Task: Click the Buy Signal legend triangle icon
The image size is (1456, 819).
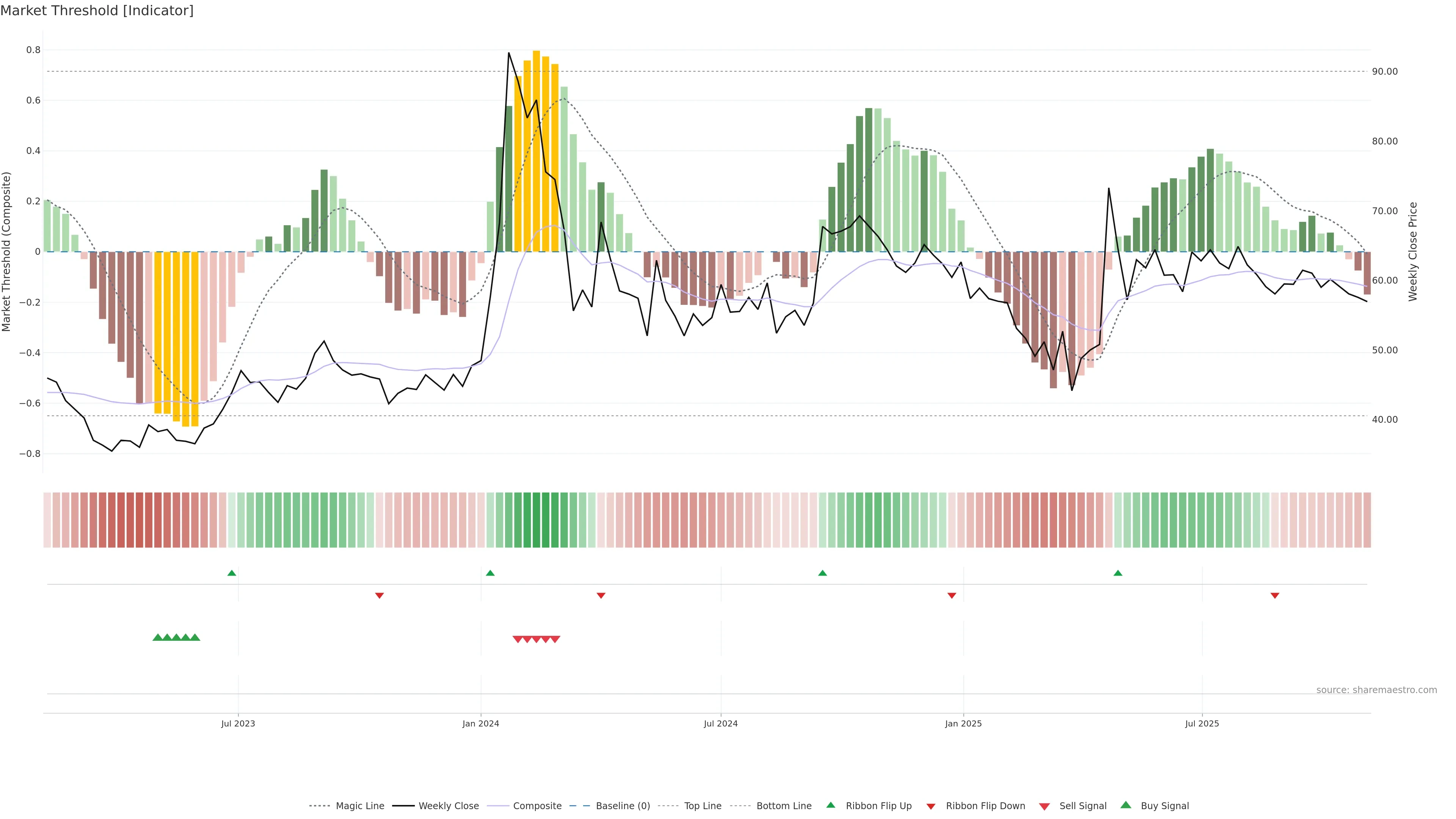Action: click(1126, 805)
